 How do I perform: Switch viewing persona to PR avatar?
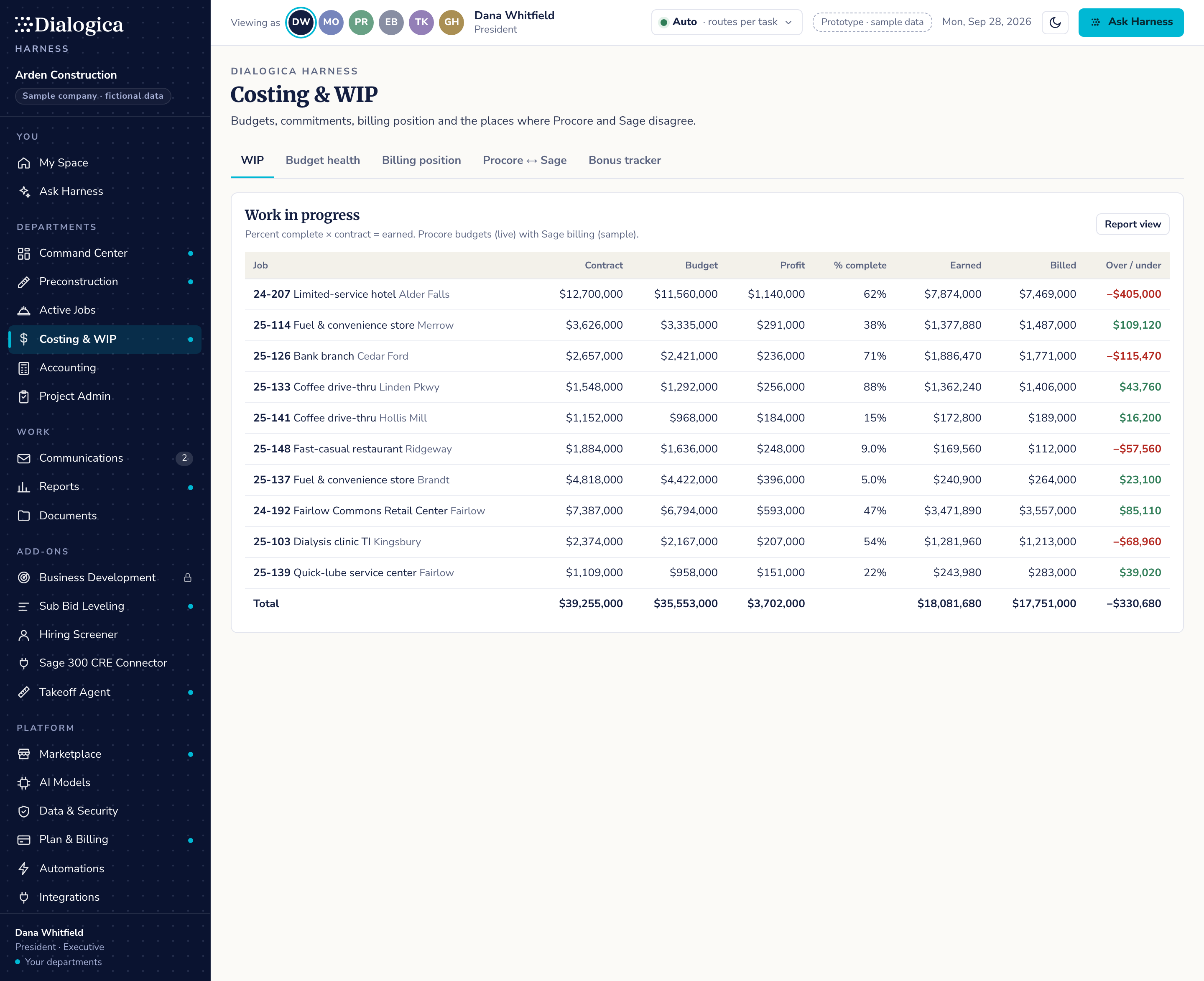click(x=361, y=23)
